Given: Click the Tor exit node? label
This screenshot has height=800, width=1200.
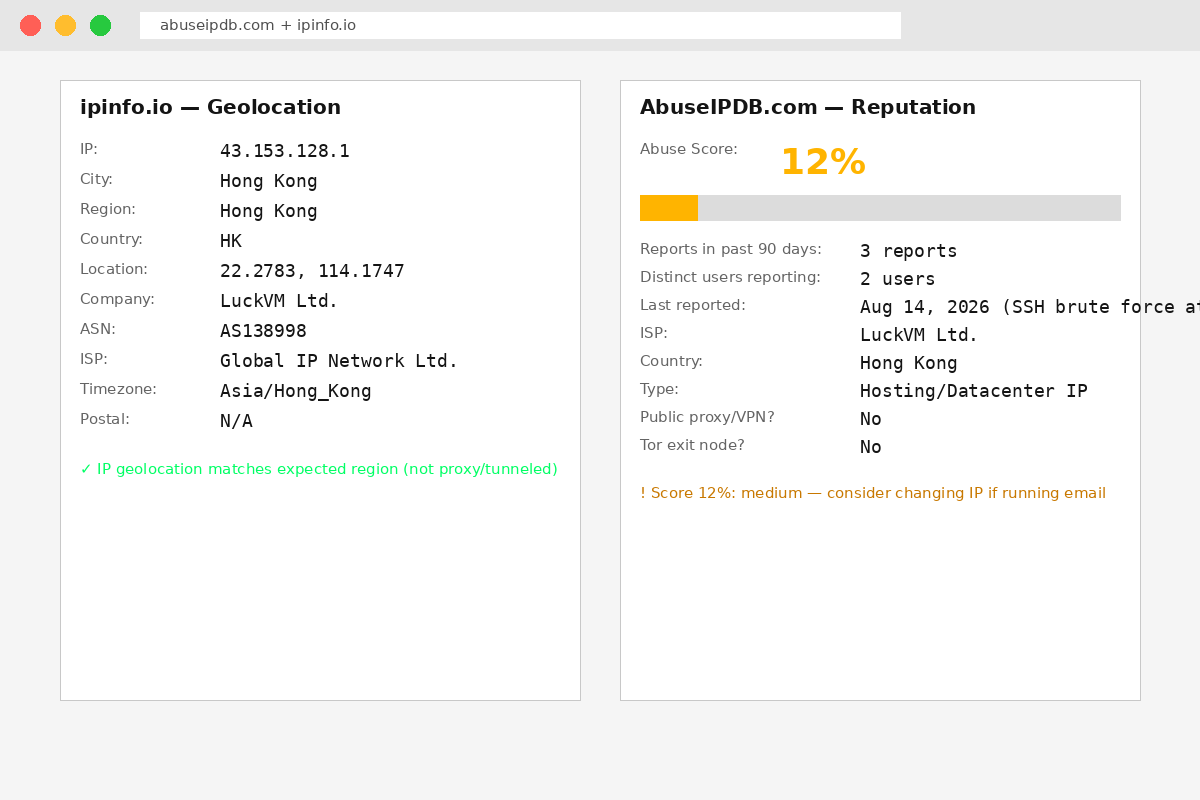Looking at the screenshot, I should coord(692,445).
